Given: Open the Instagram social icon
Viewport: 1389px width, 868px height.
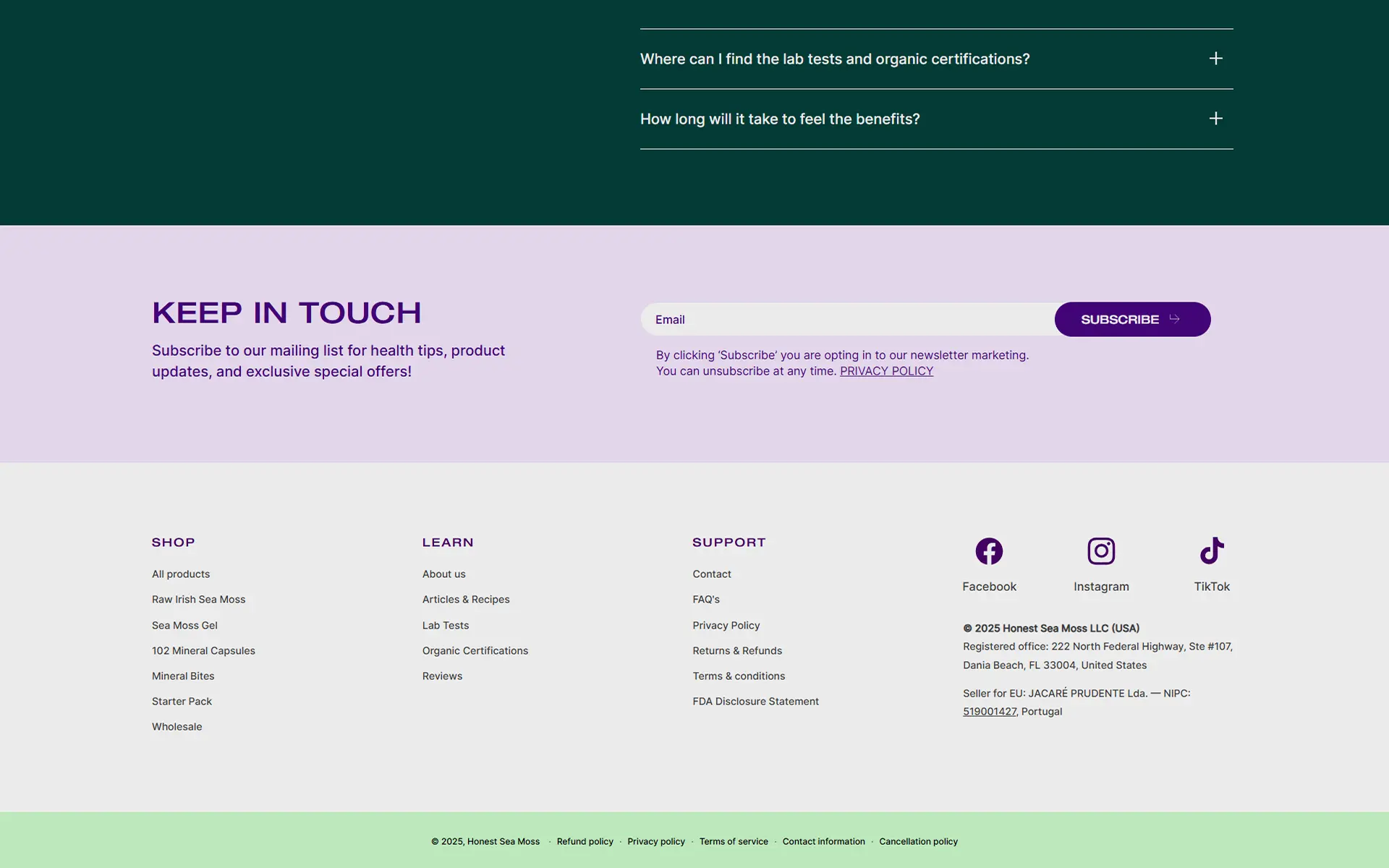Looking at the screenshot, I should (x=1101, y=551).
